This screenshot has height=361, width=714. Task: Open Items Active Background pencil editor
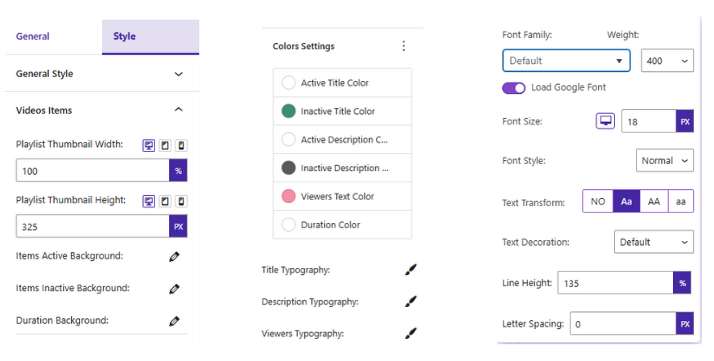(x=174, y=256)
